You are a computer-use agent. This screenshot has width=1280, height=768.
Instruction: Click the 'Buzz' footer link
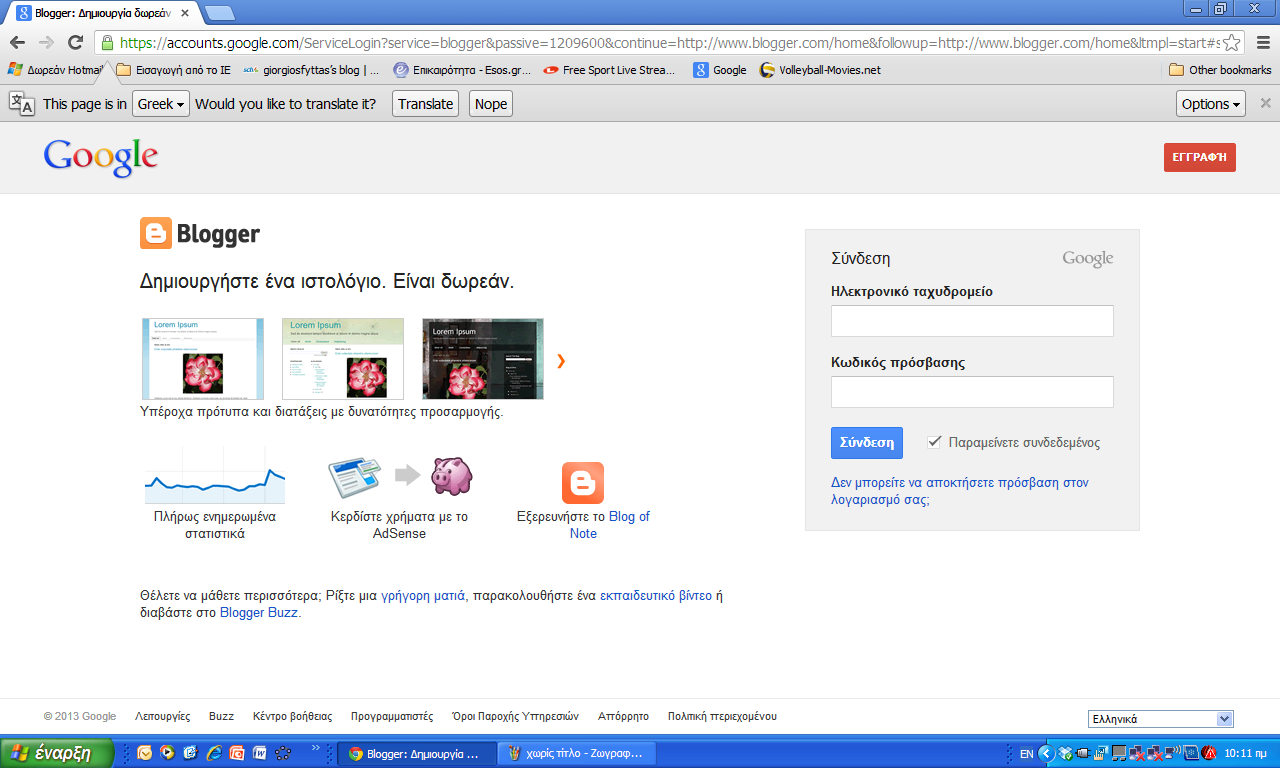tap(221, 716)
